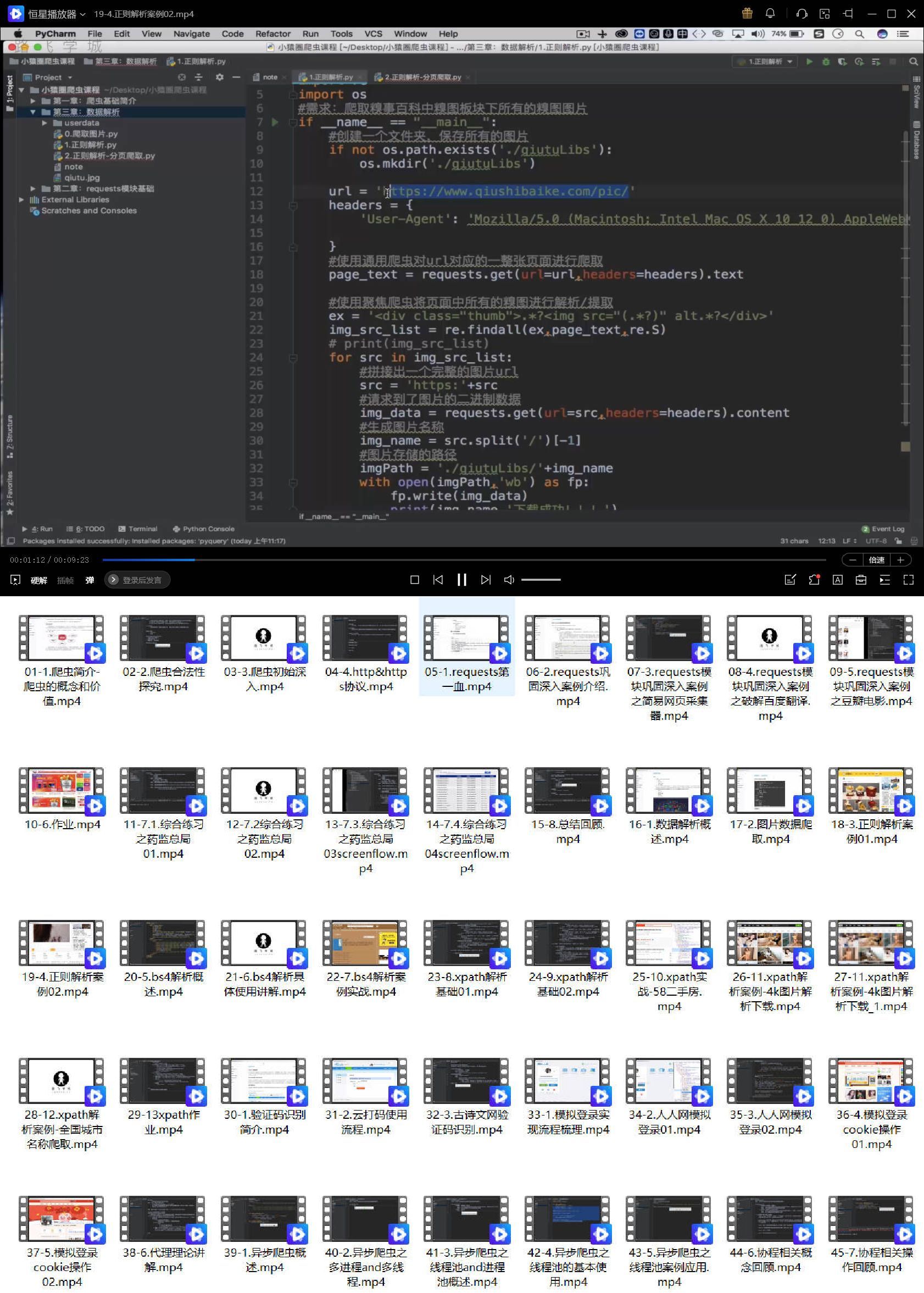
Task: Toggle 插帧 frame interpolation
Action: pos(65,580)
